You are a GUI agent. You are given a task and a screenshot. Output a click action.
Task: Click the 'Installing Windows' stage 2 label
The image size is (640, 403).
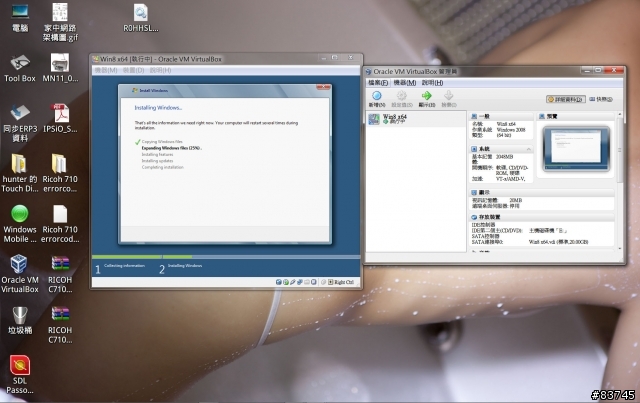pyautogui.click(x=185, y=266)
